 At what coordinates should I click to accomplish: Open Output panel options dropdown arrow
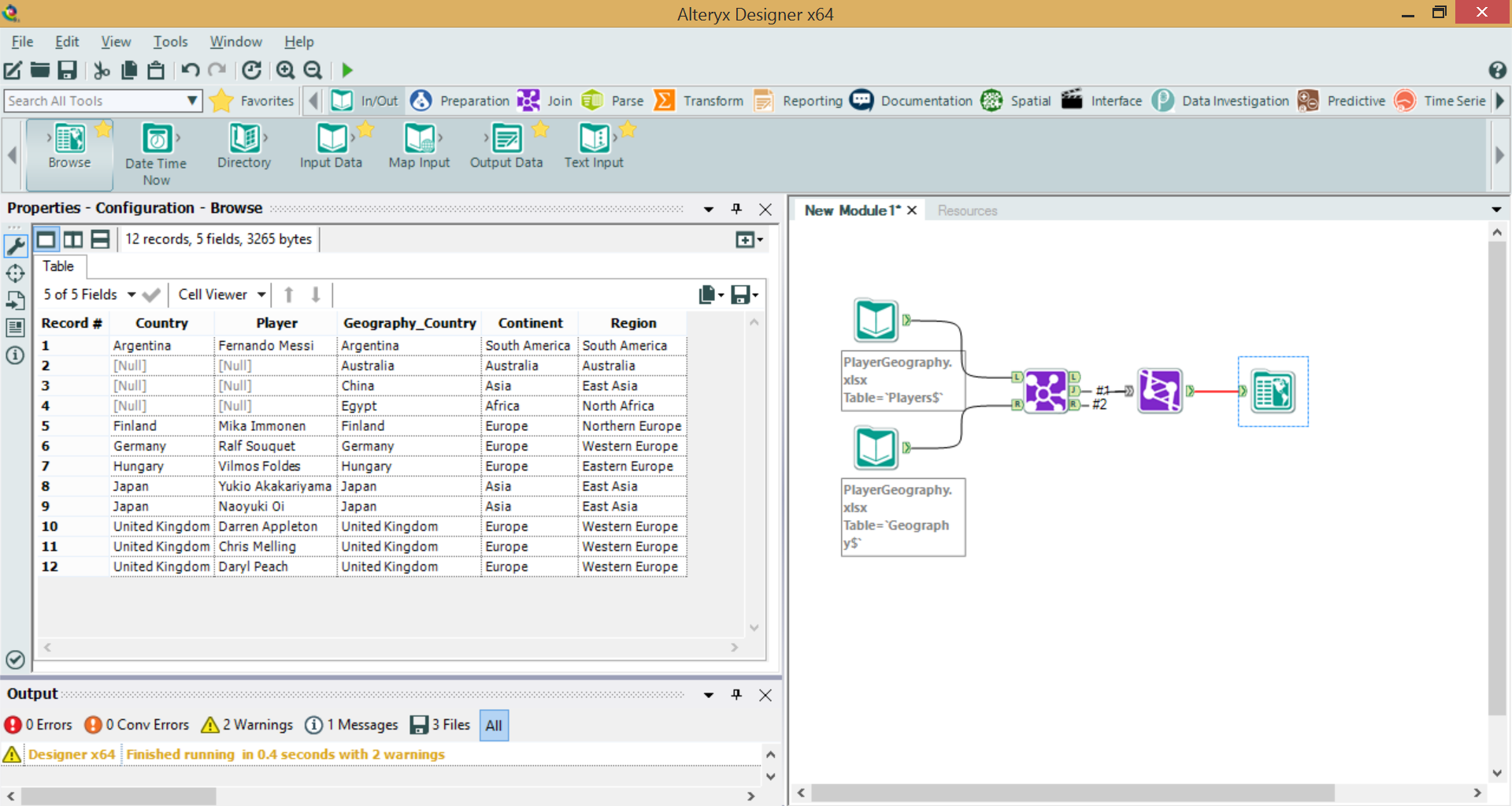click(708, 695)
